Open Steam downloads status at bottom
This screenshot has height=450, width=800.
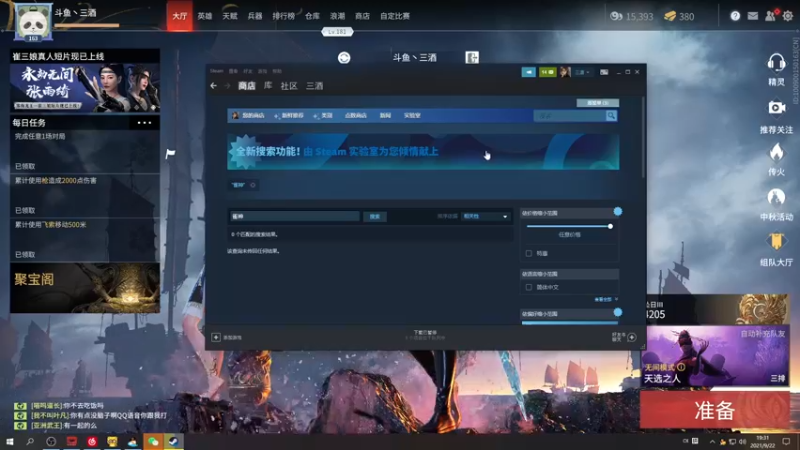pyautogui.click(x=426, y=335)
